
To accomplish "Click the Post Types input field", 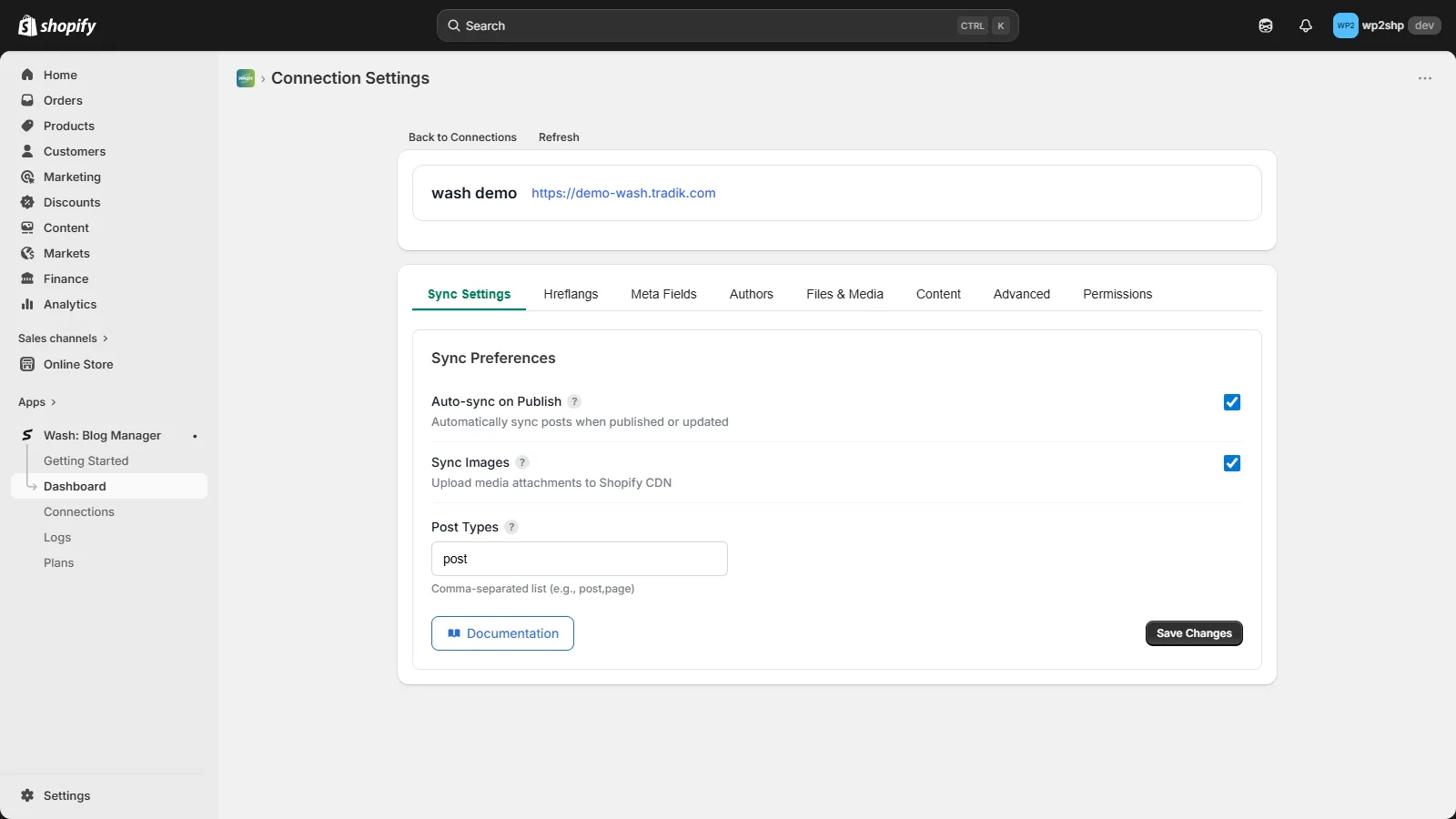I will click(580, 559).
